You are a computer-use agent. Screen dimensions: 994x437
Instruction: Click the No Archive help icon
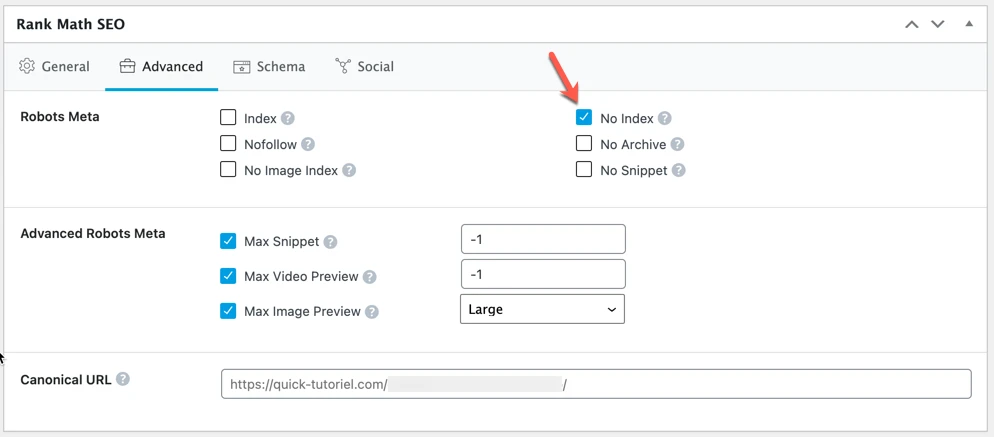(x=678, y=145)
